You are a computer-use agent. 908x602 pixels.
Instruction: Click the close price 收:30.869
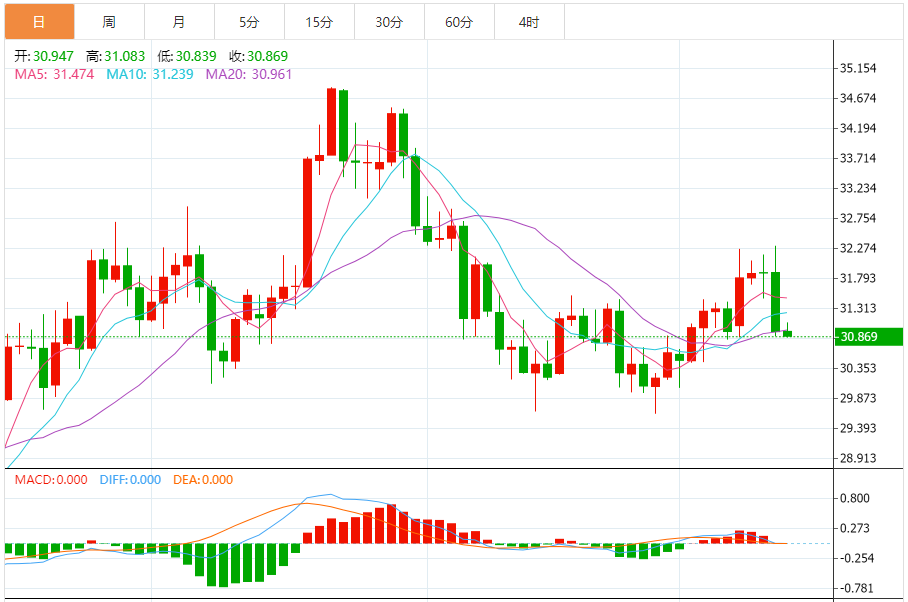coord(258,56)
